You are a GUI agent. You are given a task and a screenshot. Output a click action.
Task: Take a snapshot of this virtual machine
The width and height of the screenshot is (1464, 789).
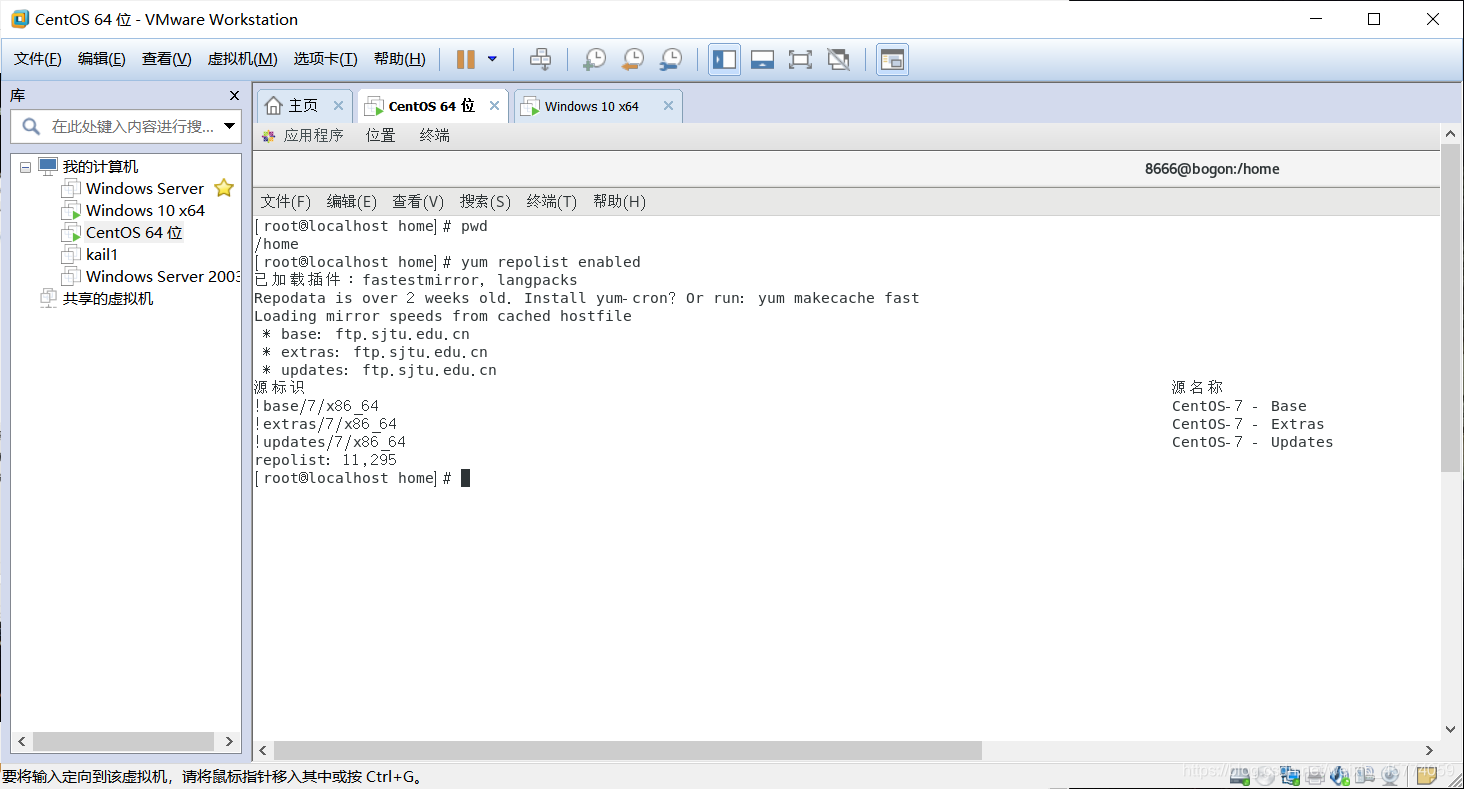click(x=594, y=60)
